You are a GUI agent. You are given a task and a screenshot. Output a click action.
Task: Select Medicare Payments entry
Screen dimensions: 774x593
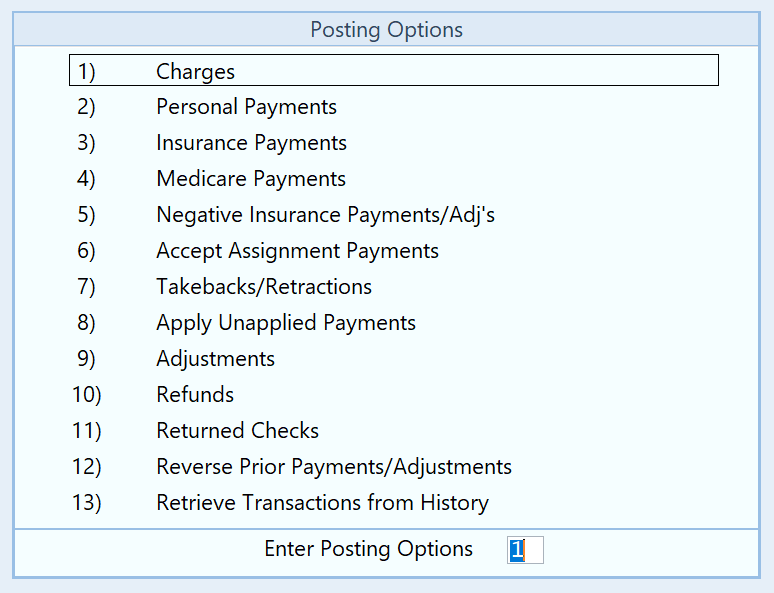click(x=251, y=179)
